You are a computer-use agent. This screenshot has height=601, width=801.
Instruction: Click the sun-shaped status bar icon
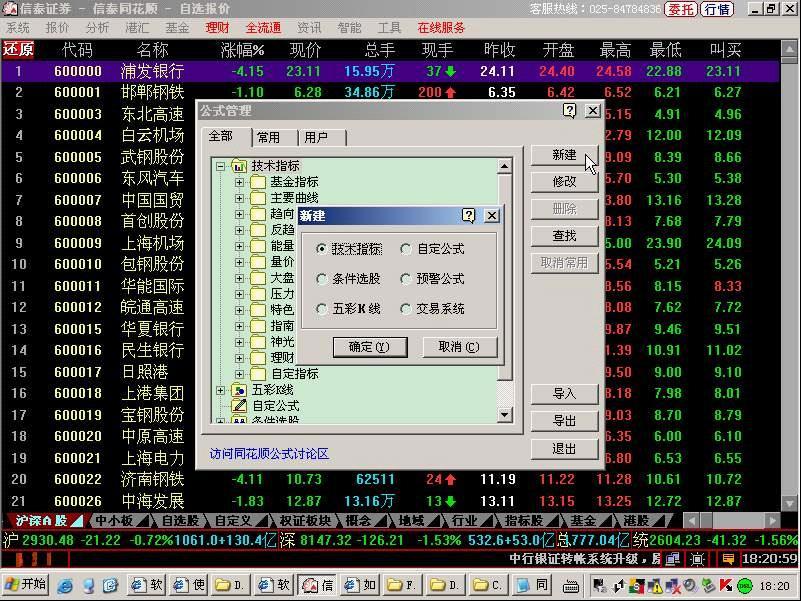pos(698,559)
